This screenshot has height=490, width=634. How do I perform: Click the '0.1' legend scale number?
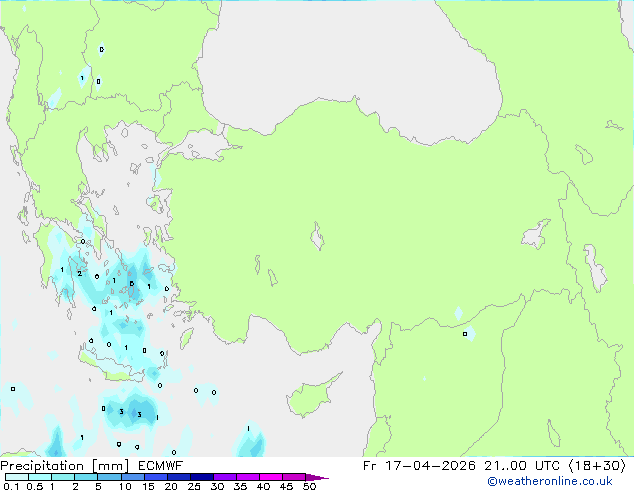(x=11, y=486)
